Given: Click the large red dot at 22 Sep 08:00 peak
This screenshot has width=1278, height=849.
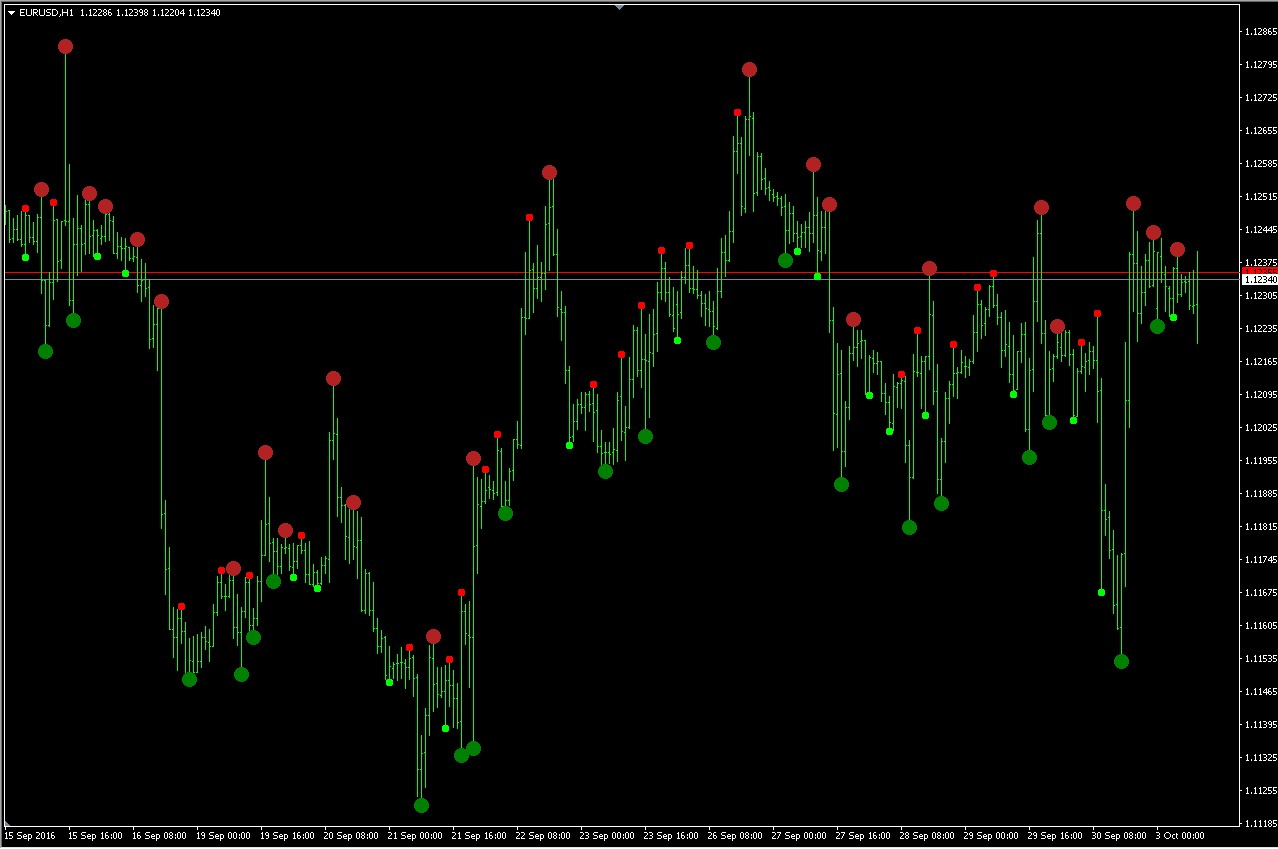Looking at the screenshot, I should pyautogui.click(x=549, y=172).
